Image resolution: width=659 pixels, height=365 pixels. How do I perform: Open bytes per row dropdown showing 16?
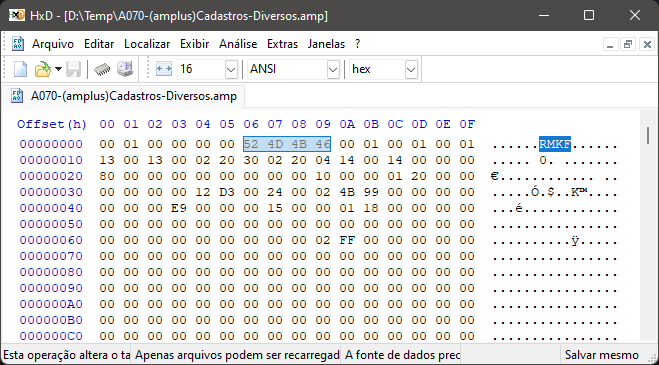click(231, 69)
